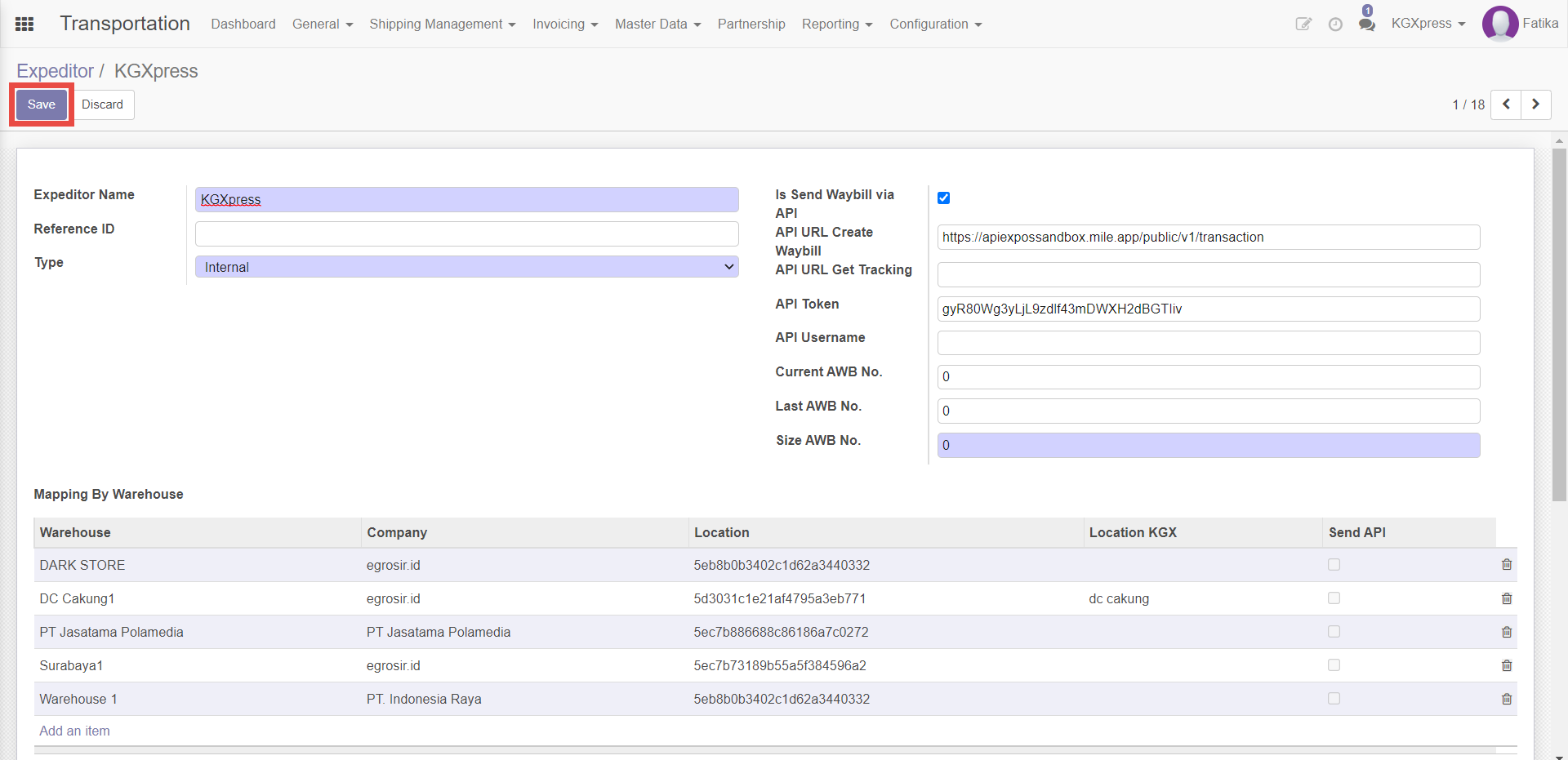Toggle Send API checkbox for DC Cakung1
This screenshot has width=1568, height=760.
pyautogui.click(x=1334, y=598)
